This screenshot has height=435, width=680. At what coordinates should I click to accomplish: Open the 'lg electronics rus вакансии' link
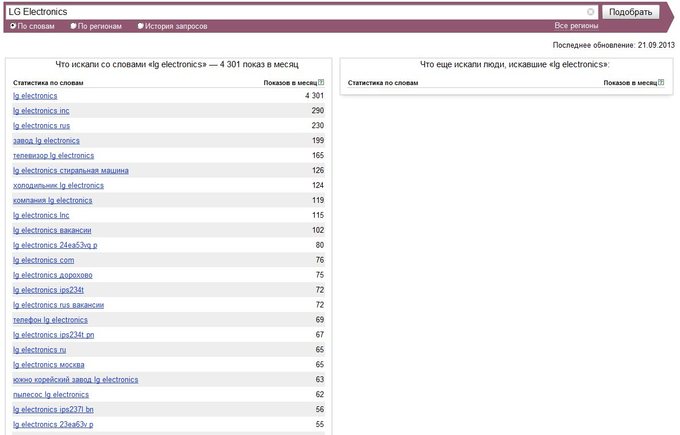pyautogui.click(x=59, y=305)
